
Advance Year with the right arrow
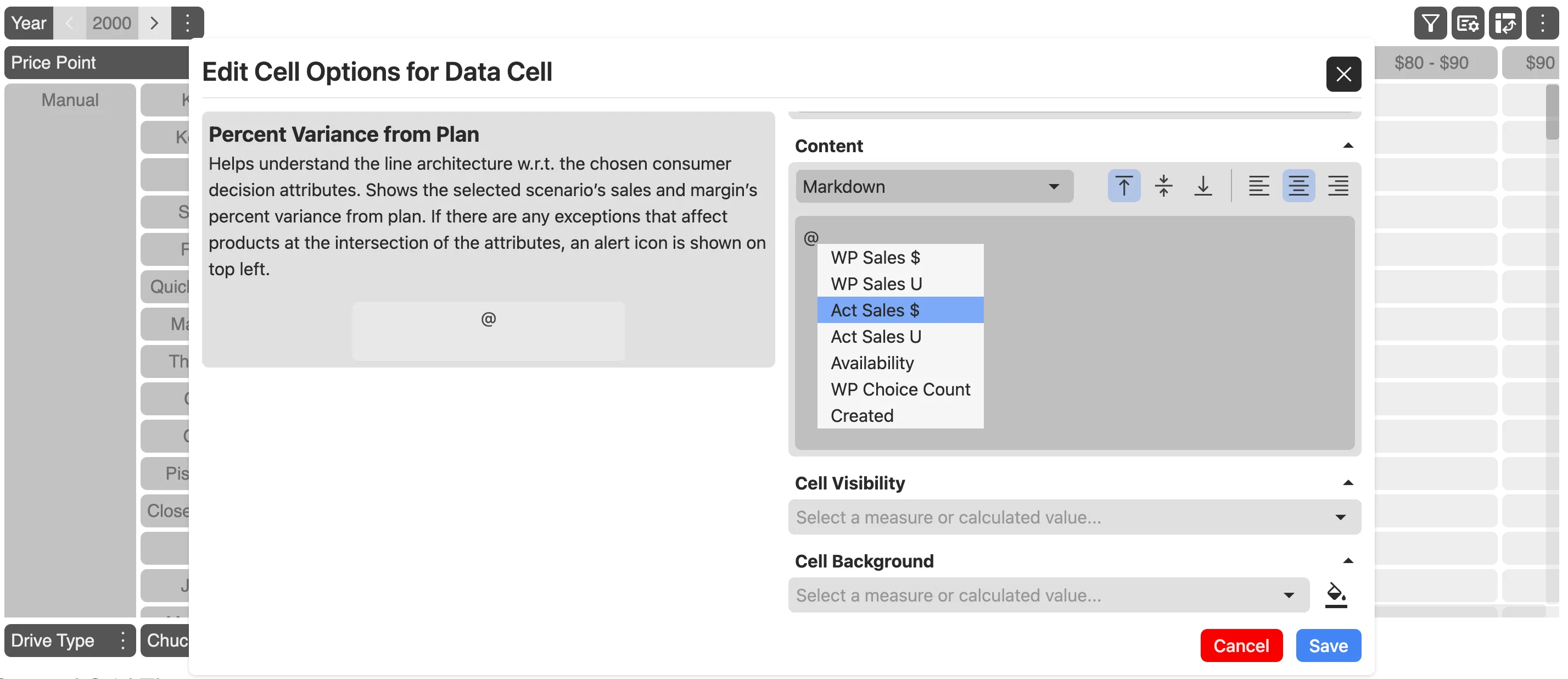point(155,23)
